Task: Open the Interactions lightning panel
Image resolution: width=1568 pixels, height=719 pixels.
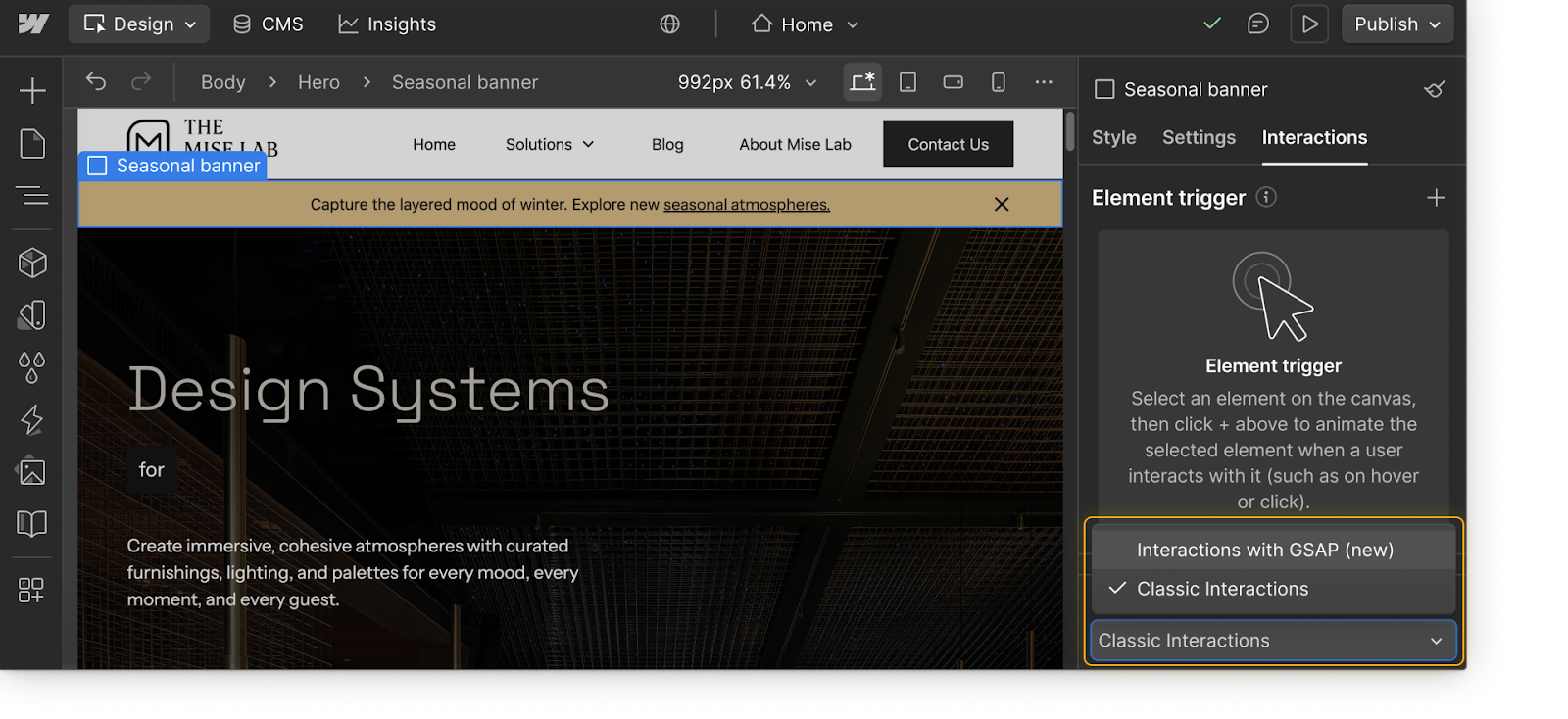Action: pyautogui.click(x=32, y=419)
